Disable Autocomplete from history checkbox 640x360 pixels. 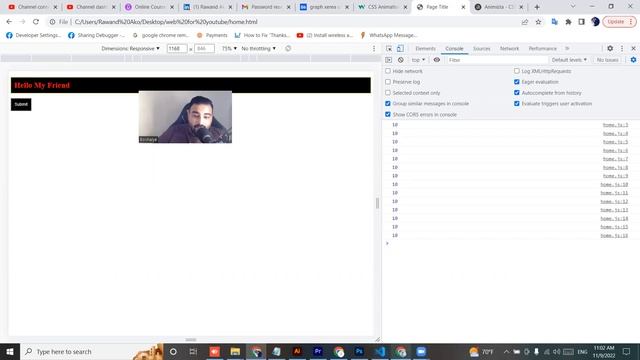pyautogui.click(x=517, y=93)
